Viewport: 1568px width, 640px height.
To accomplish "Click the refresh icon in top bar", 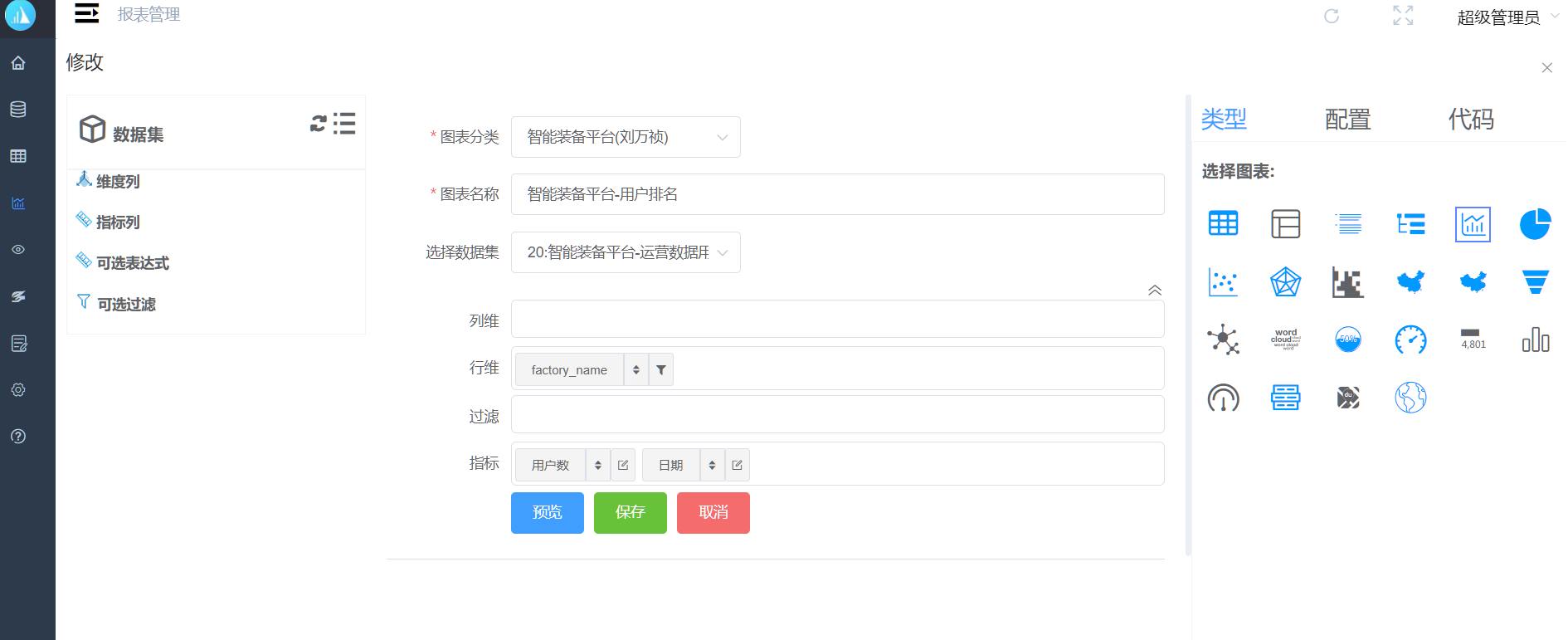I will 1332,16.
